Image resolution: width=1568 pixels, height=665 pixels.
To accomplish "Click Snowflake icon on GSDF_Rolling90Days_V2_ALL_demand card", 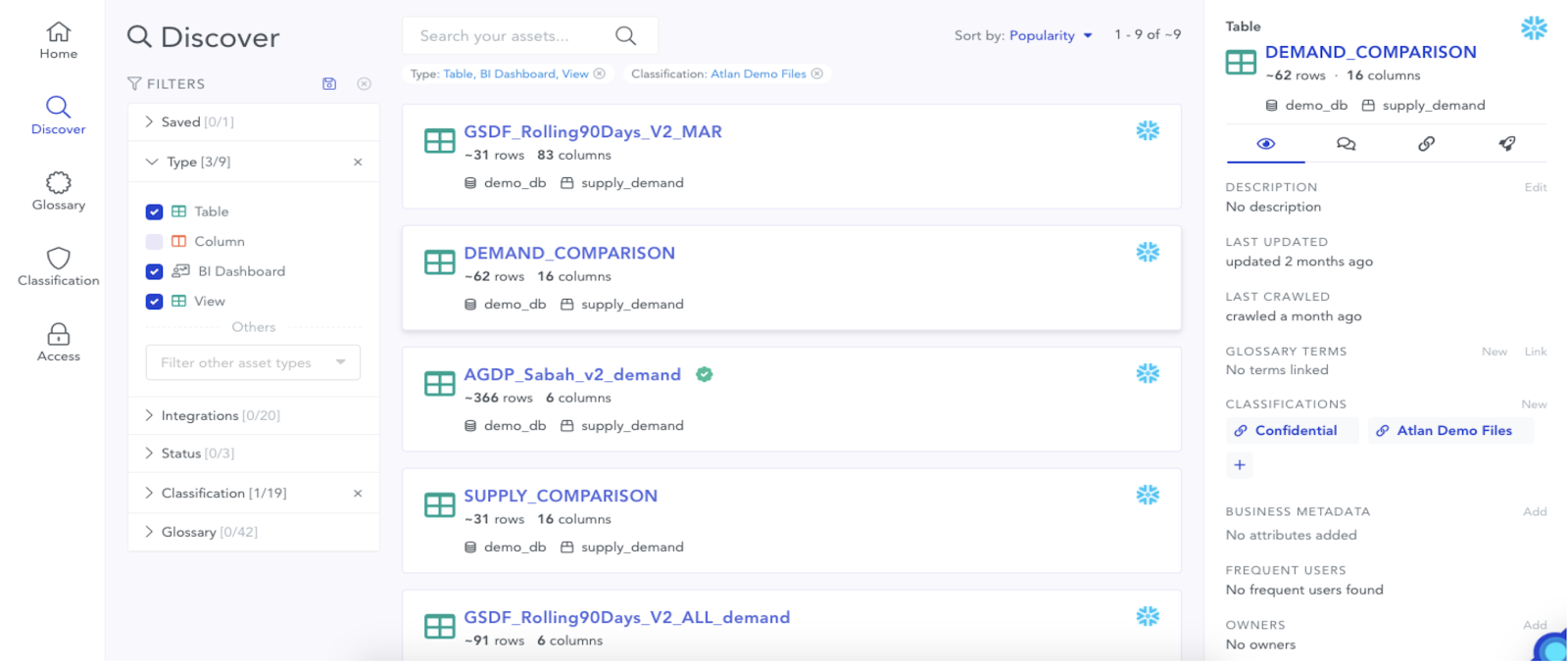I will [1148, 617].
